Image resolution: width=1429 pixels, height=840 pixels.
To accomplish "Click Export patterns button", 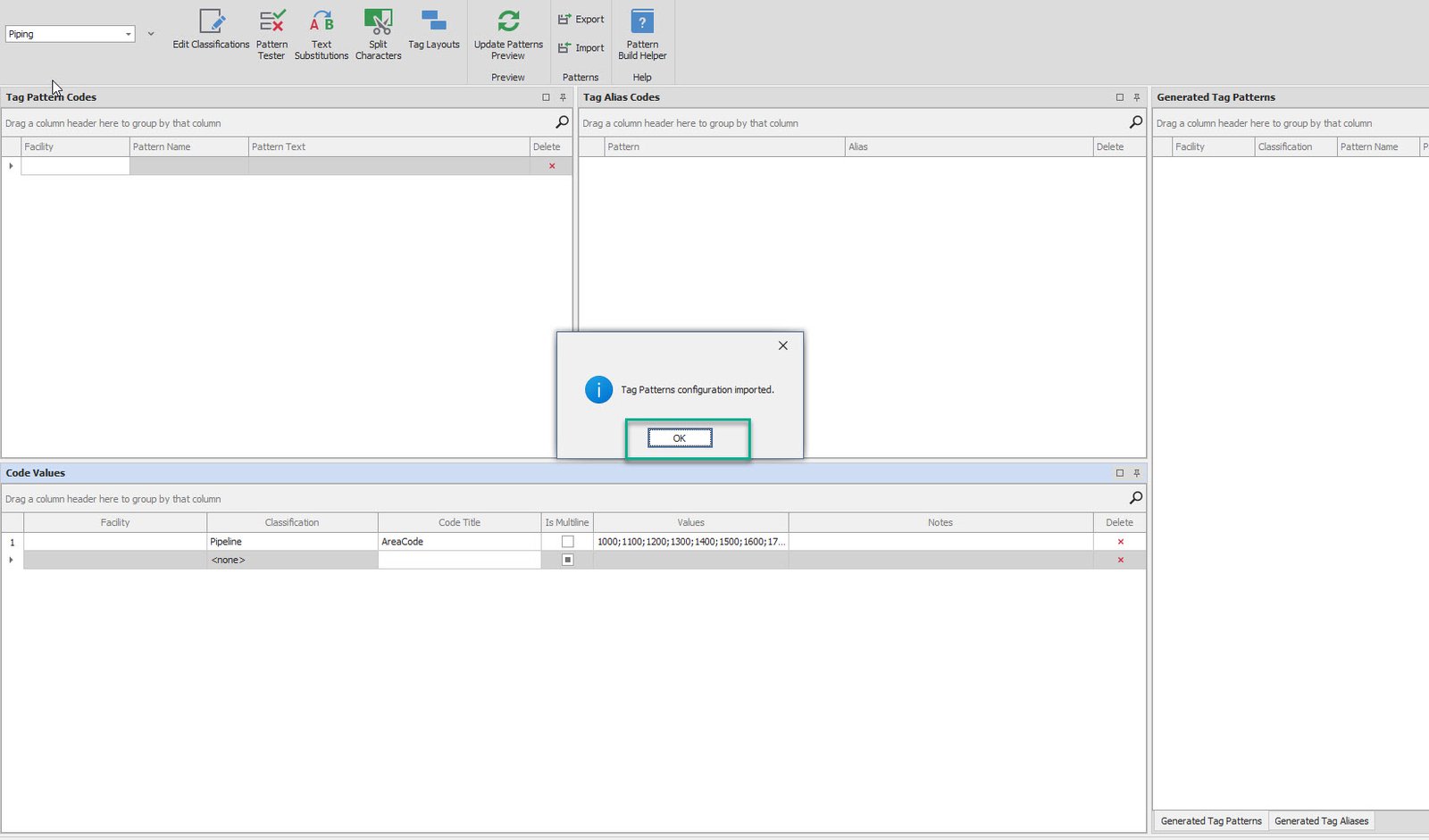I will pos(581,19).
